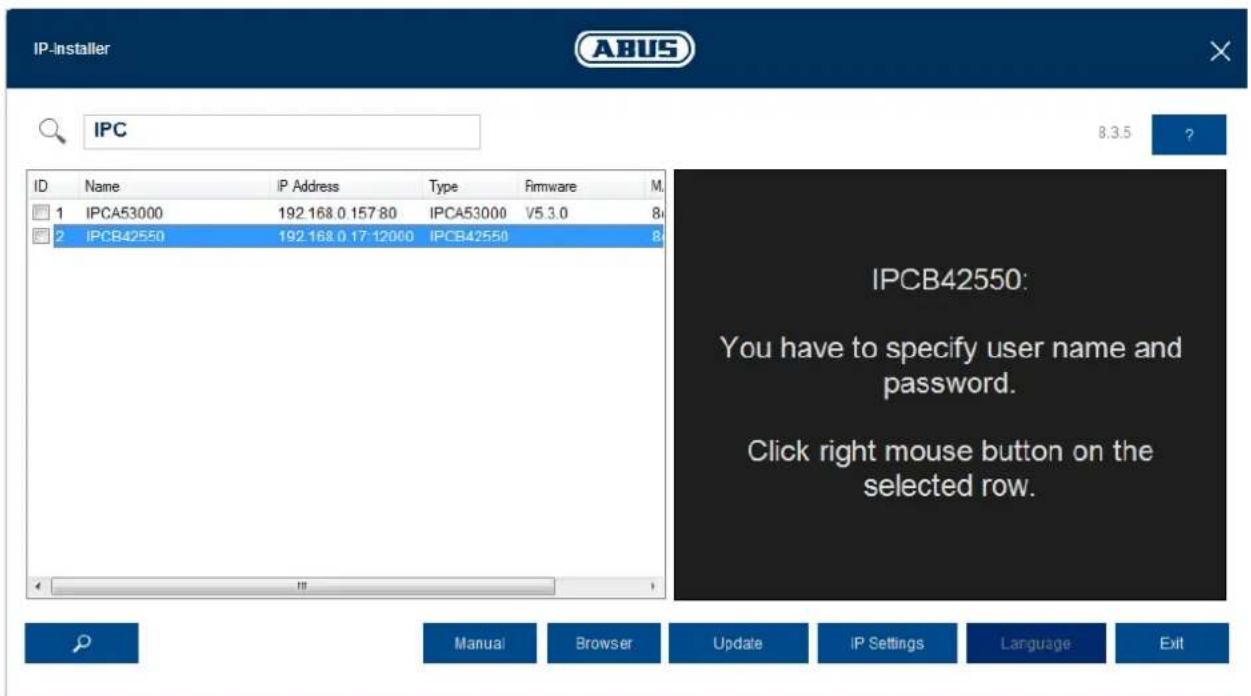The image size is (1251, 696).
Task: Open help with the question mark button
Action: pos(1189,135)
